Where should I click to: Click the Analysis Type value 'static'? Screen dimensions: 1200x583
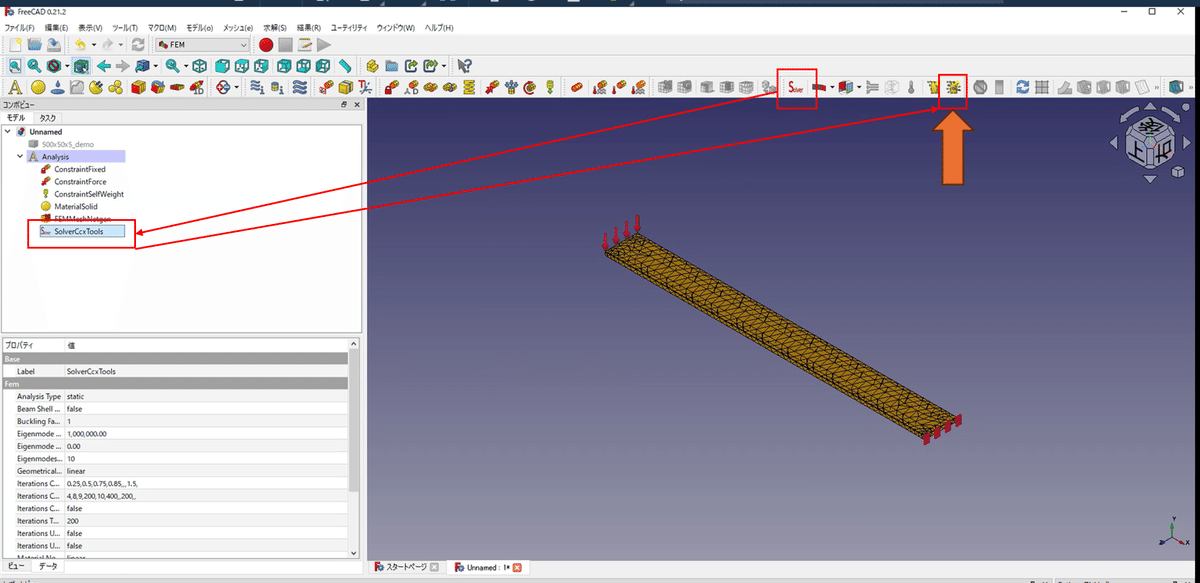(77, 396)
